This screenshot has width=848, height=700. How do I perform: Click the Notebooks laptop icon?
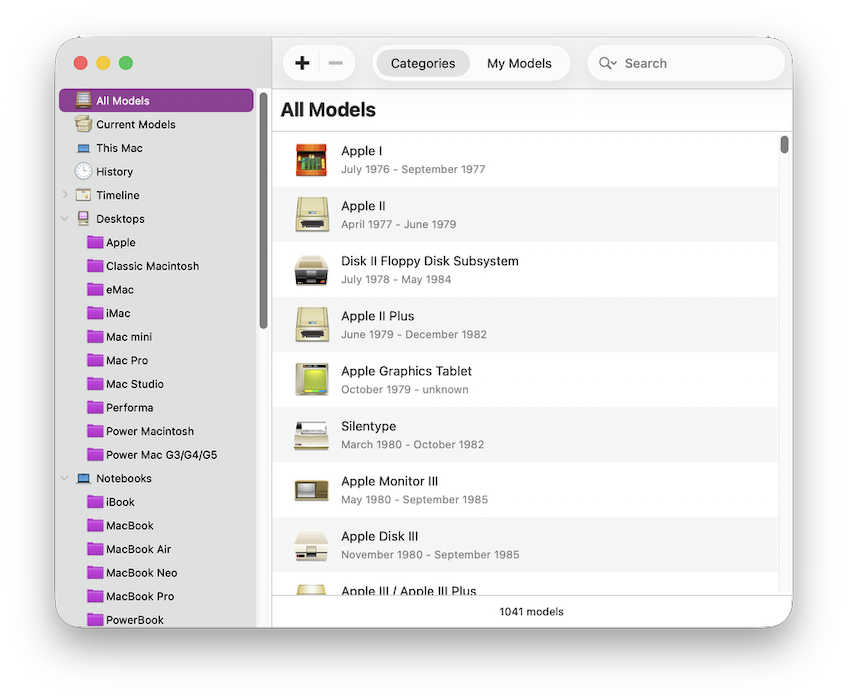[x=83, y=478]
